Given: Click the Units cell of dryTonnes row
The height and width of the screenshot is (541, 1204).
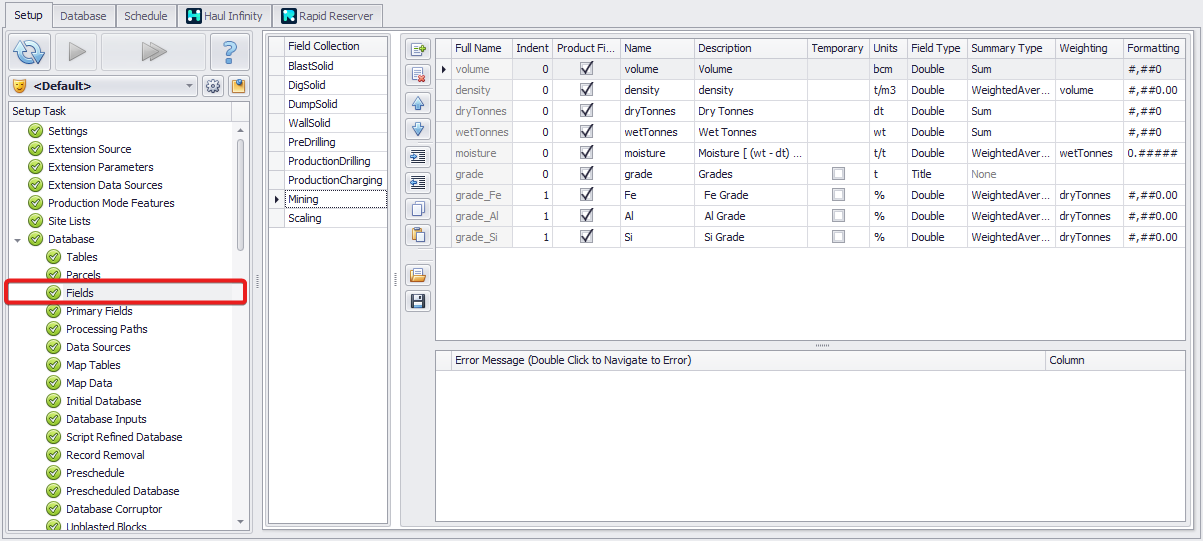Looking at the screenshot, I should click(x=888, y=111).
